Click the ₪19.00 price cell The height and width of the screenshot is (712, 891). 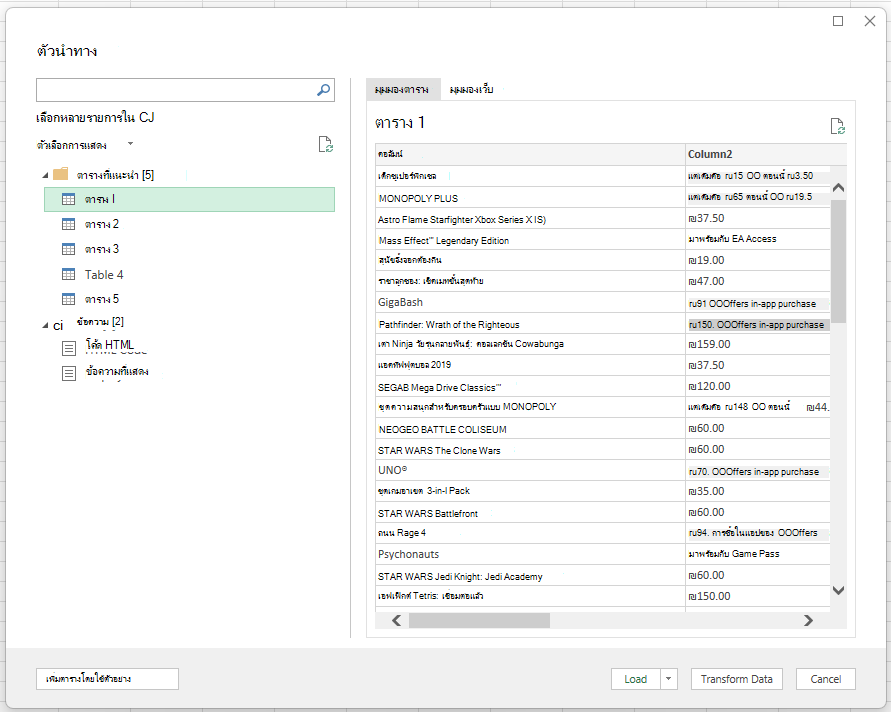758,260
